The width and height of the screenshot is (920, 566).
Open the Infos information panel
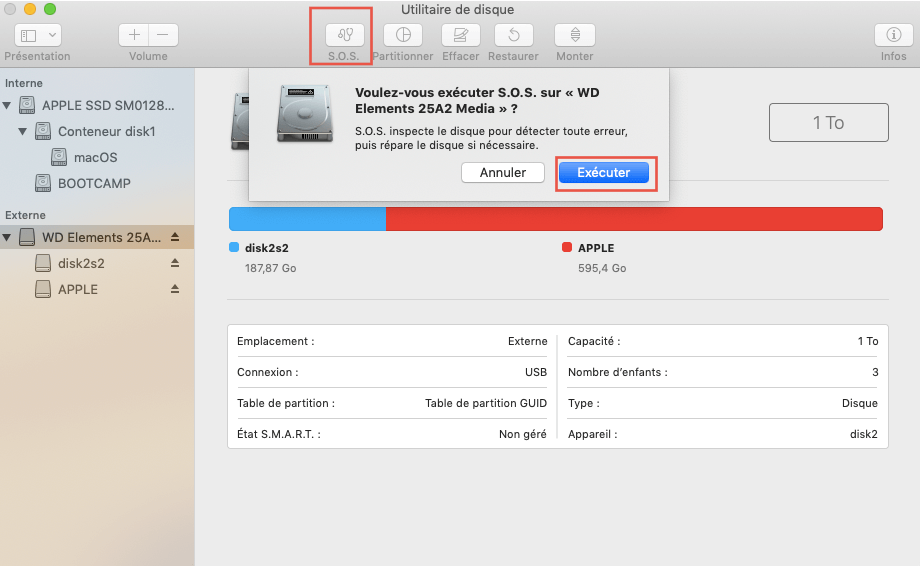pyautogui.click(x=893, y=35)
